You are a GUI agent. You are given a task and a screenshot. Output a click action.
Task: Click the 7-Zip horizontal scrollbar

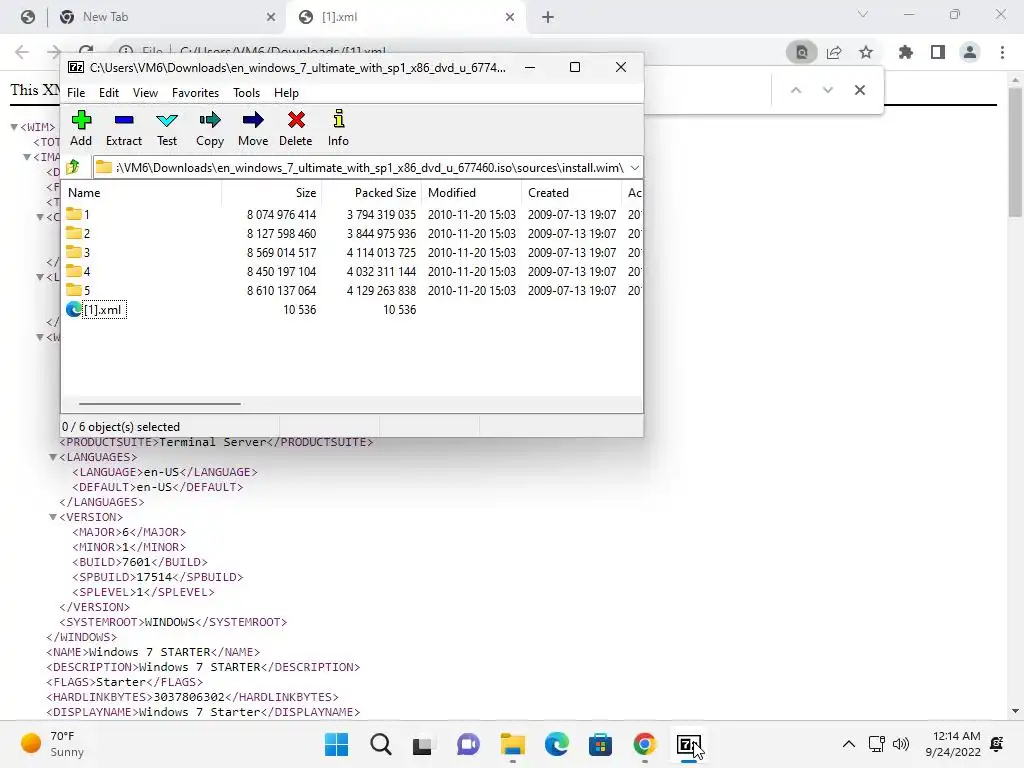160,404
